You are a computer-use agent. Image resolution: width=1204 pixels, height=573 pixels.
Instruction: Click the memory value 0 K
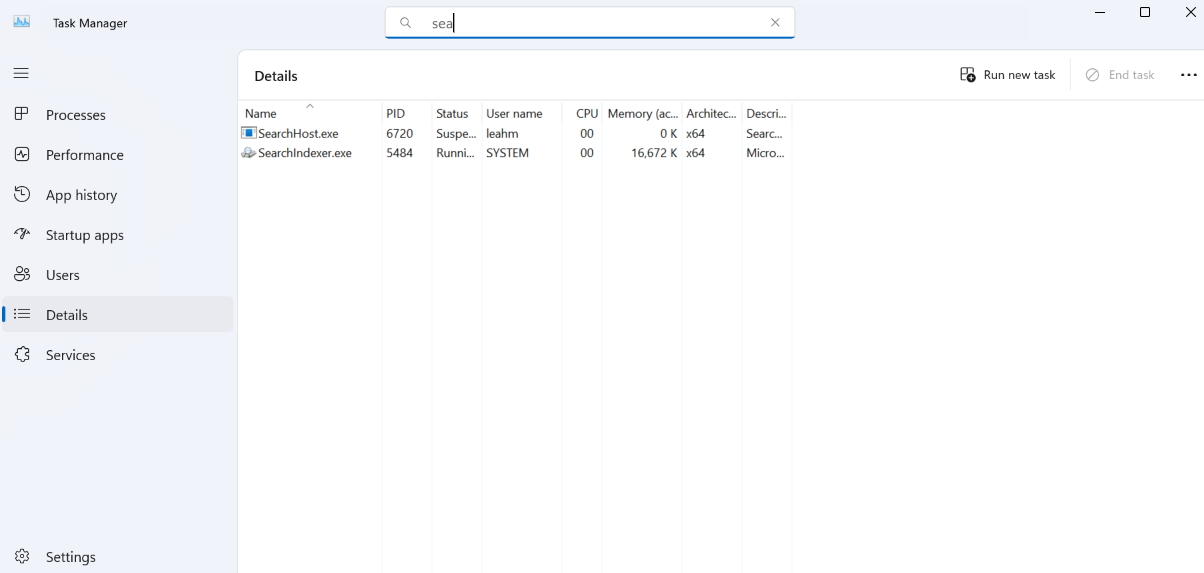[x=668, y=133]
